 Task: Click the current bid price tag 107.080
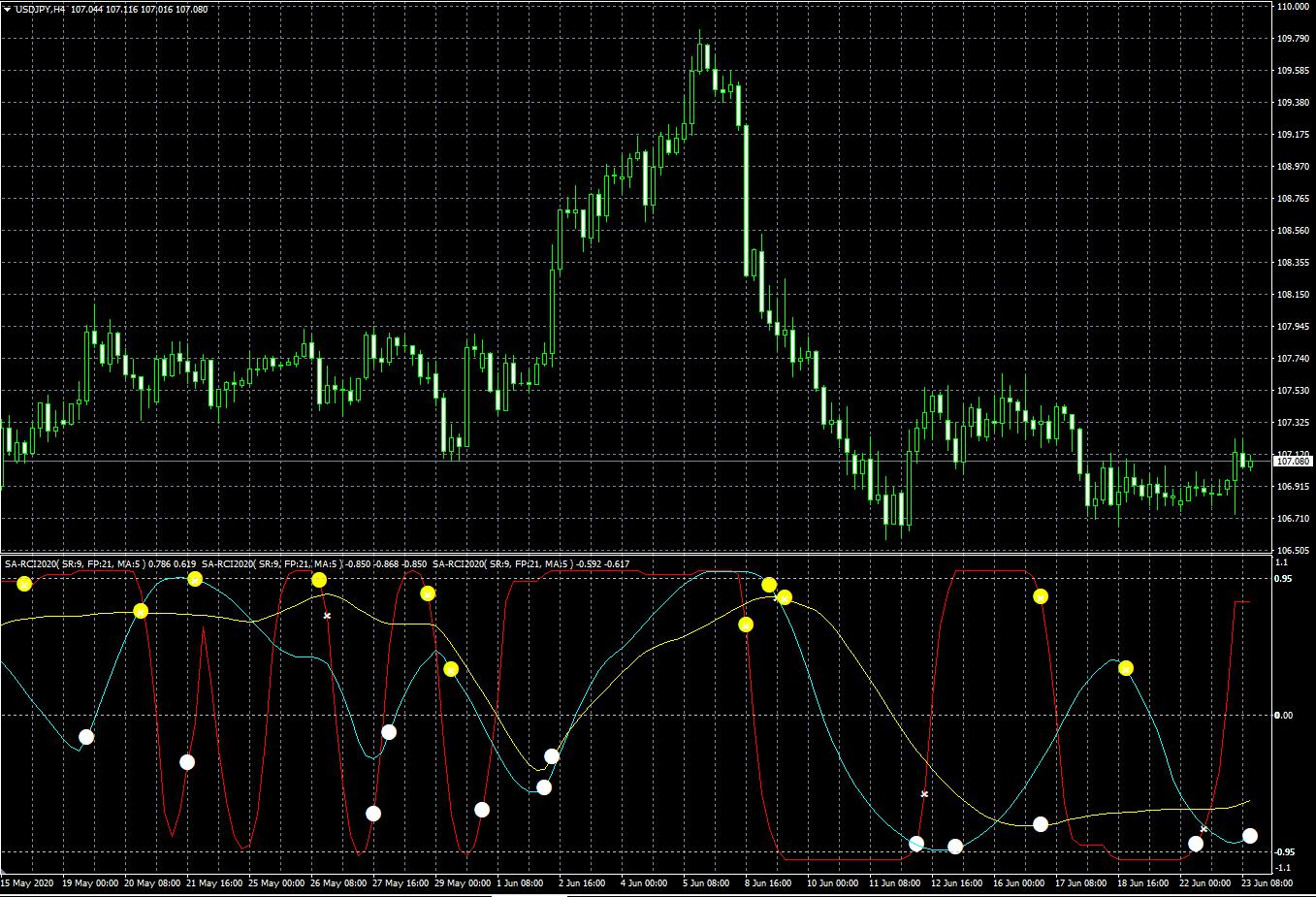[1294, 462]
